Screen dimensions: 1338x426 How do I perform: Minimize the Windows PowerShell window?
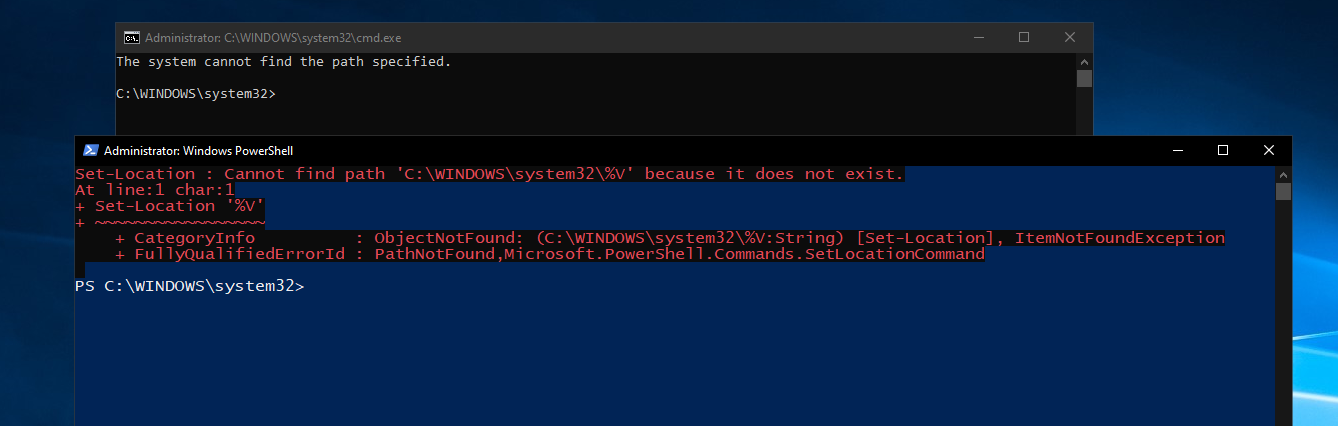[x=1176, y=150]
